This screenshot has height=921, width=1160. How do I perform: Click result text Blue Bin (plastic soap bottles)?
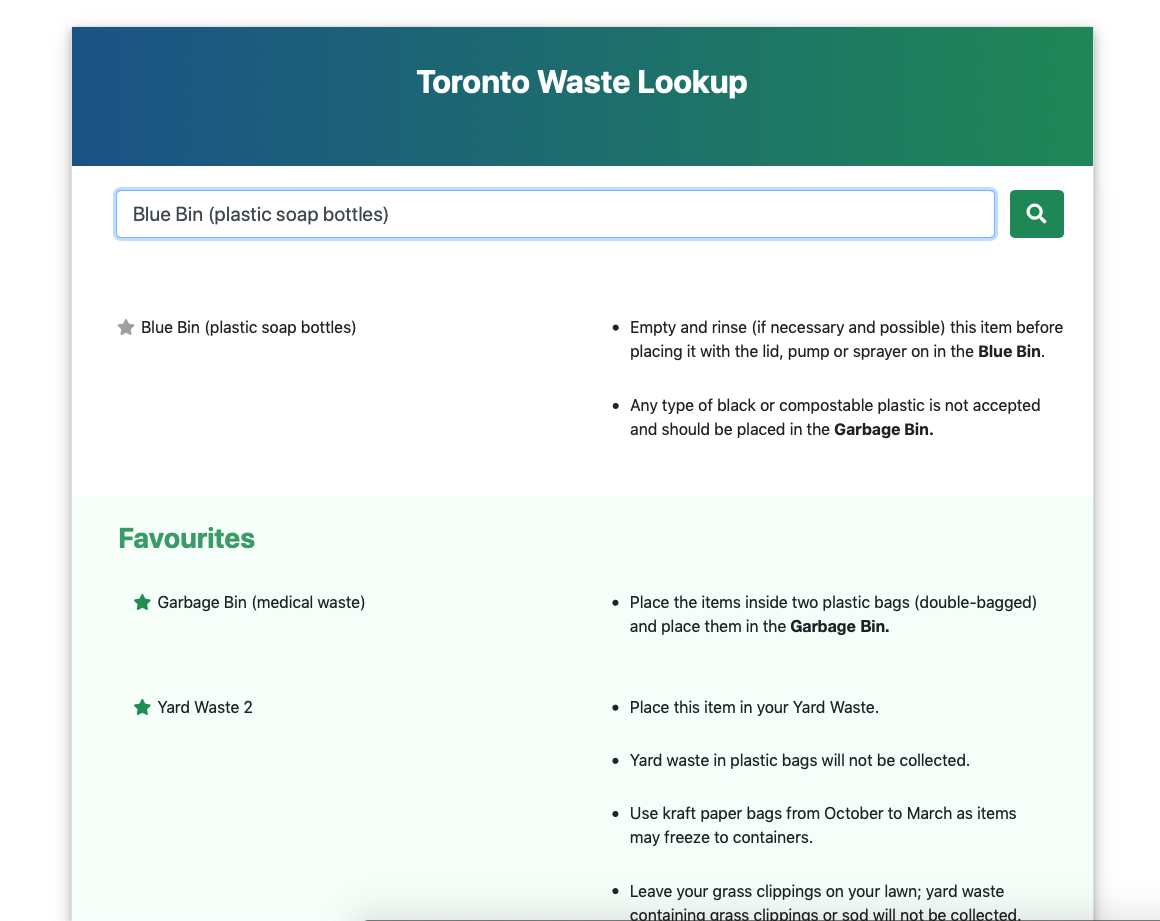(249, 327)
